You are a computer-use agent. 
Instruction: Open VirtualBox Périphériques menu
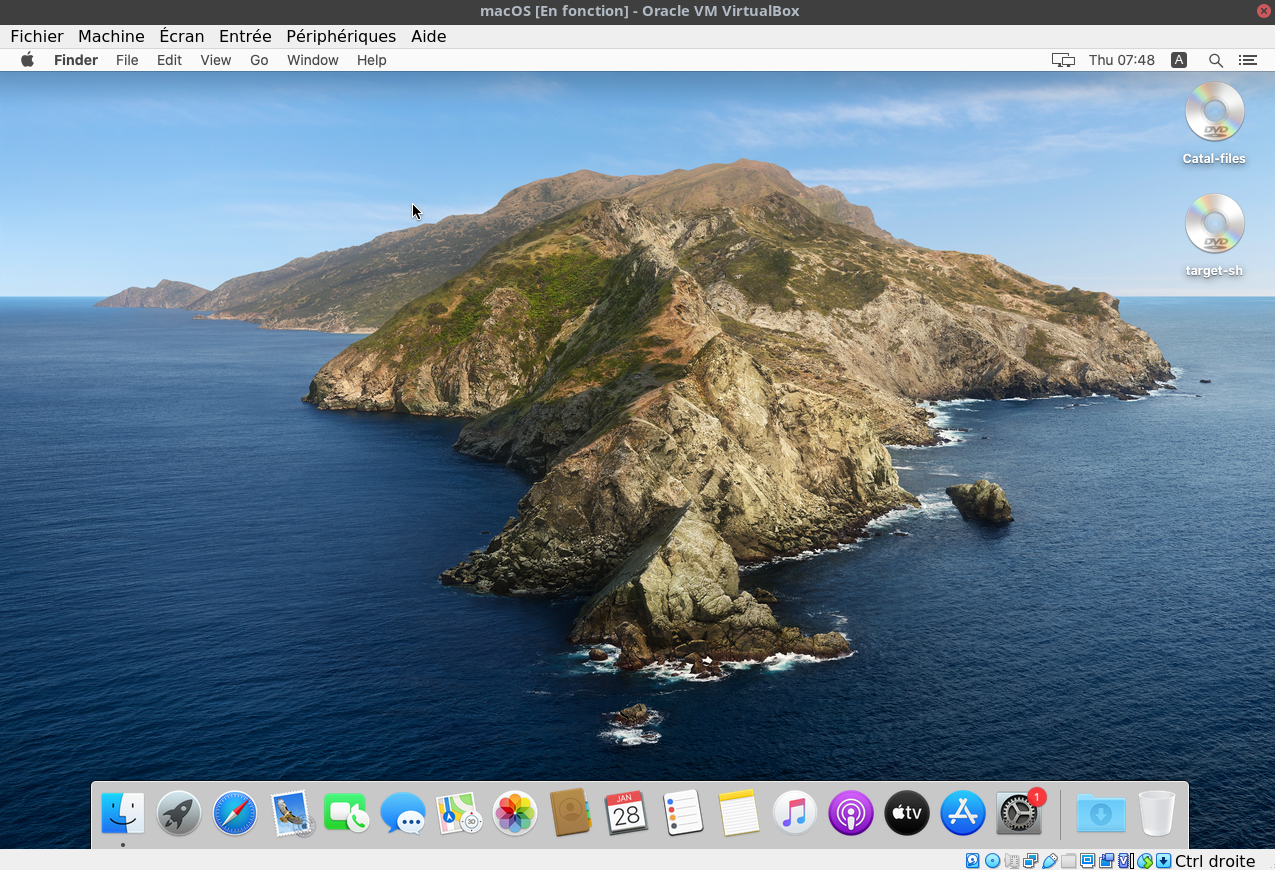click(x=341, y=36)
